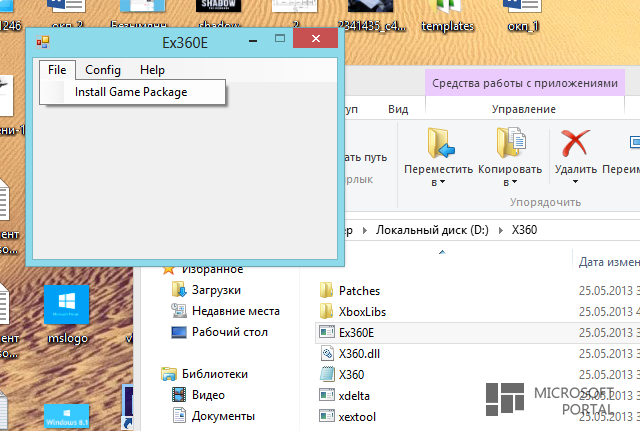Open the Управление ribbon tab in Explorer

(524, 109)
